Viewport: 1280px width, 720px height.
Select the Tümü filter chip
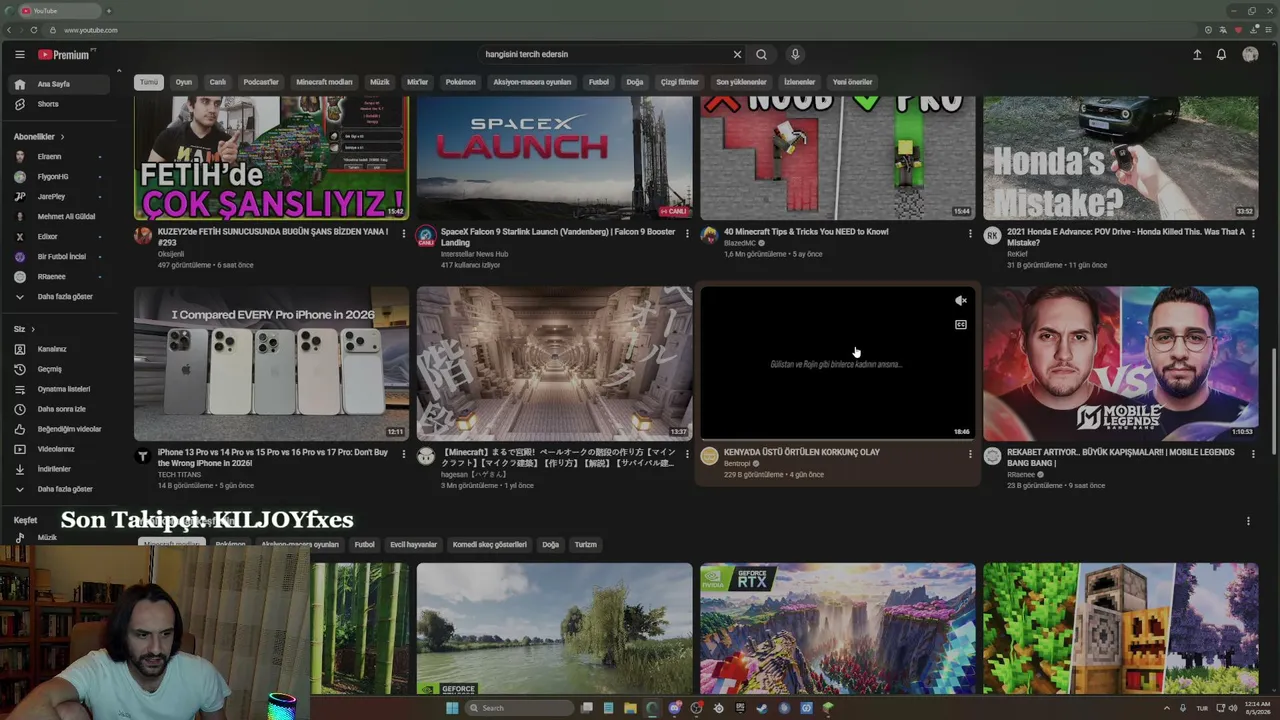[149, 82]
